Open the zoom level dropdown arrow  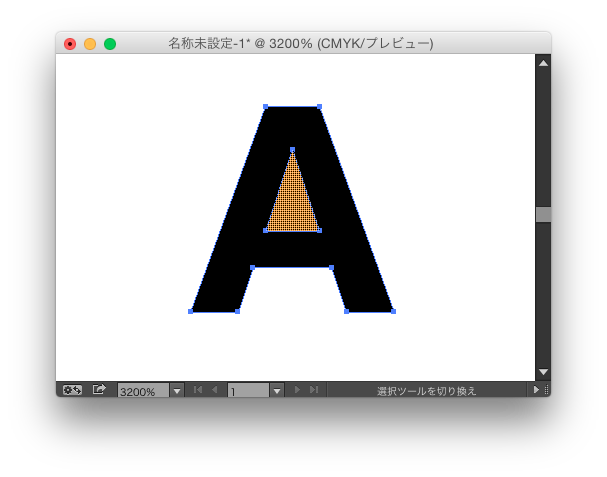(x=177, y=391)
